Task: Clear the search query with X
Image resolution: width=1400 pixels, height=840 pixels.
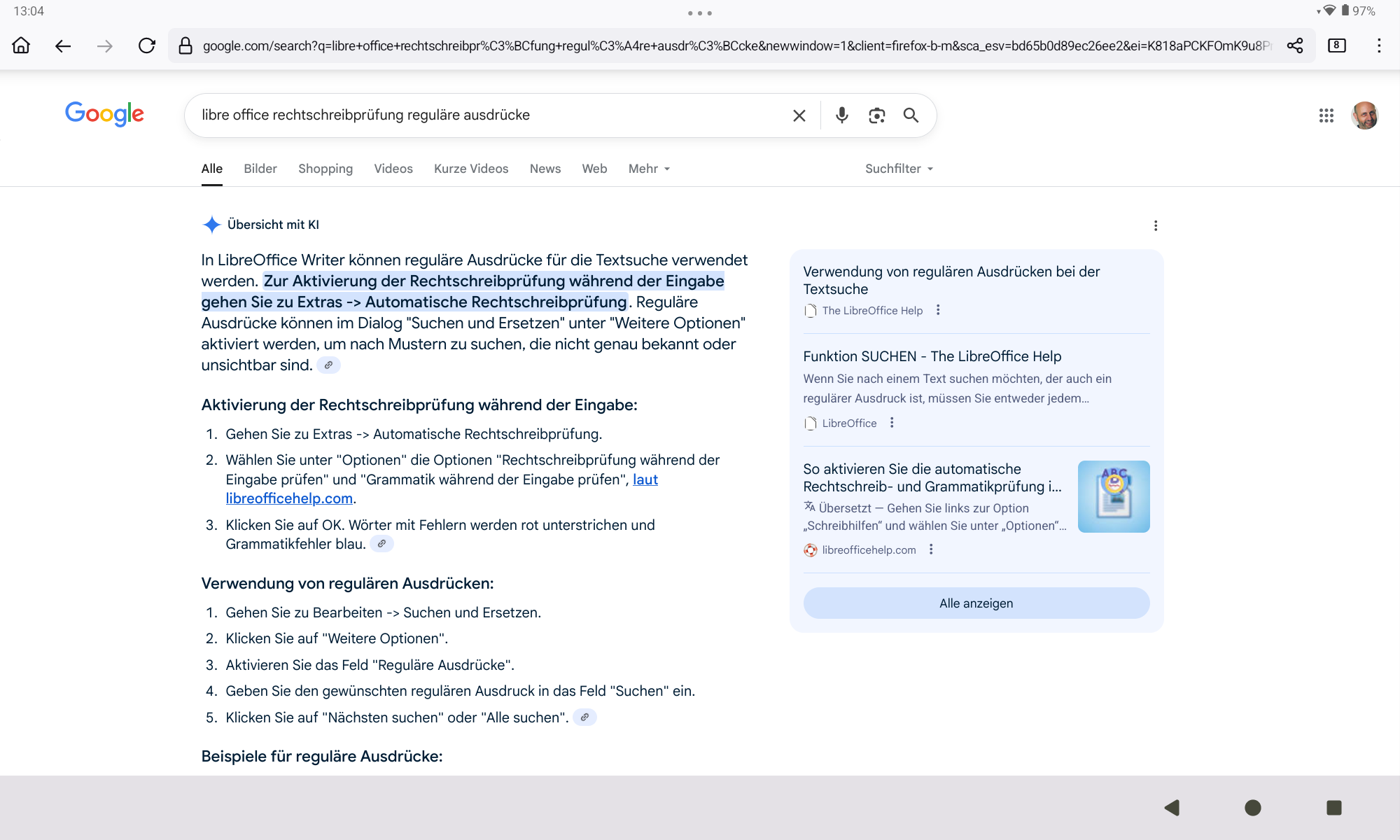Action: (799, 115)
